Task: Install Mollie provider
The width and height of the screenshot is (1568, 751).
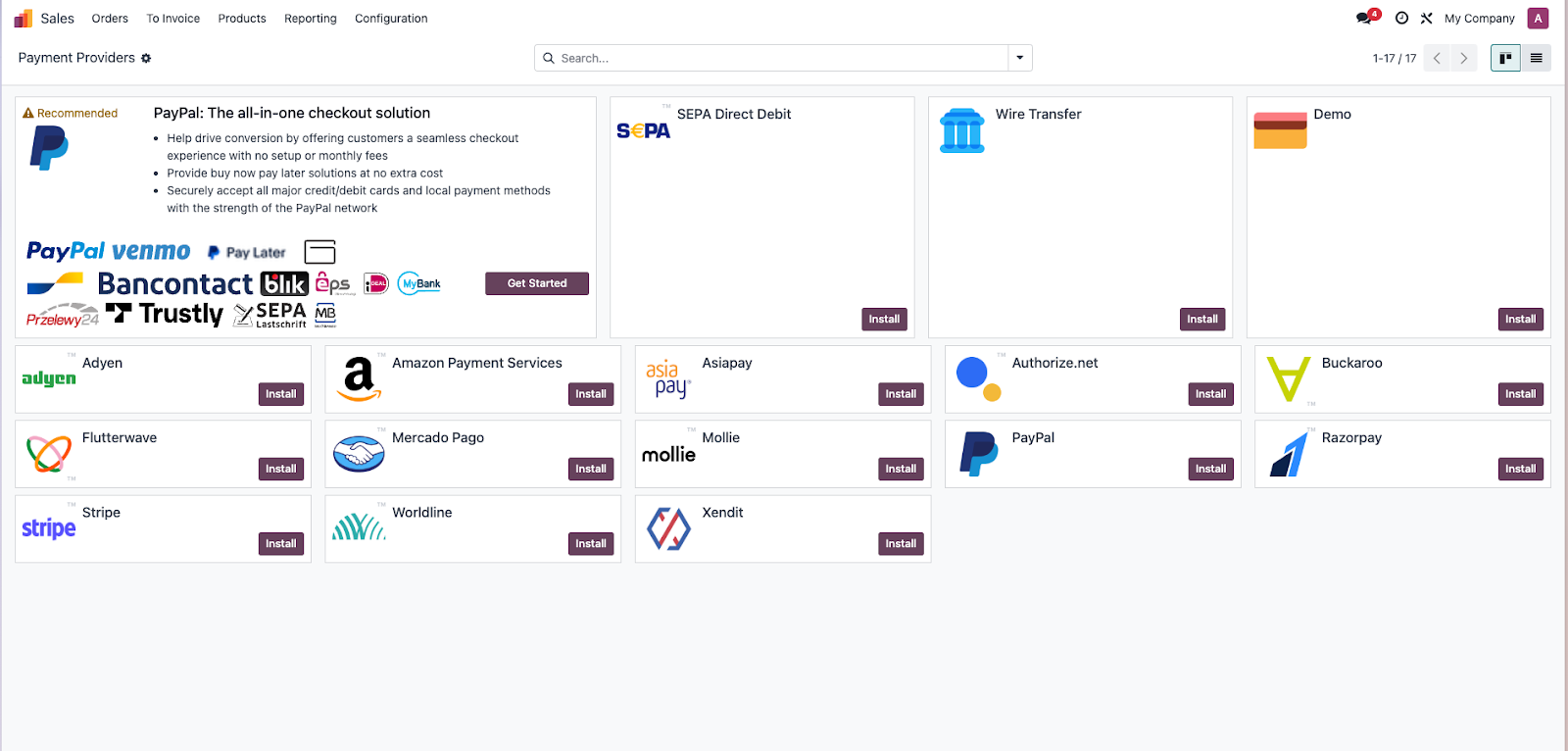Action: click(x=901, y=469)
